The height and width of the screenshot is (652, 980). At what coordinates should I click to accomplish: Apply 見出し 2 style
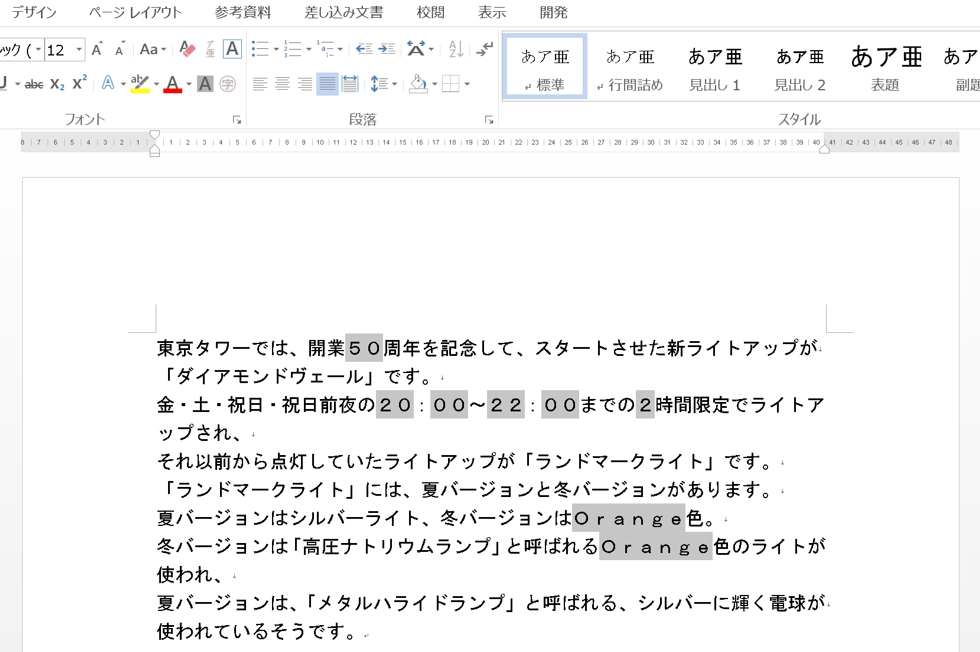(800, 67)
